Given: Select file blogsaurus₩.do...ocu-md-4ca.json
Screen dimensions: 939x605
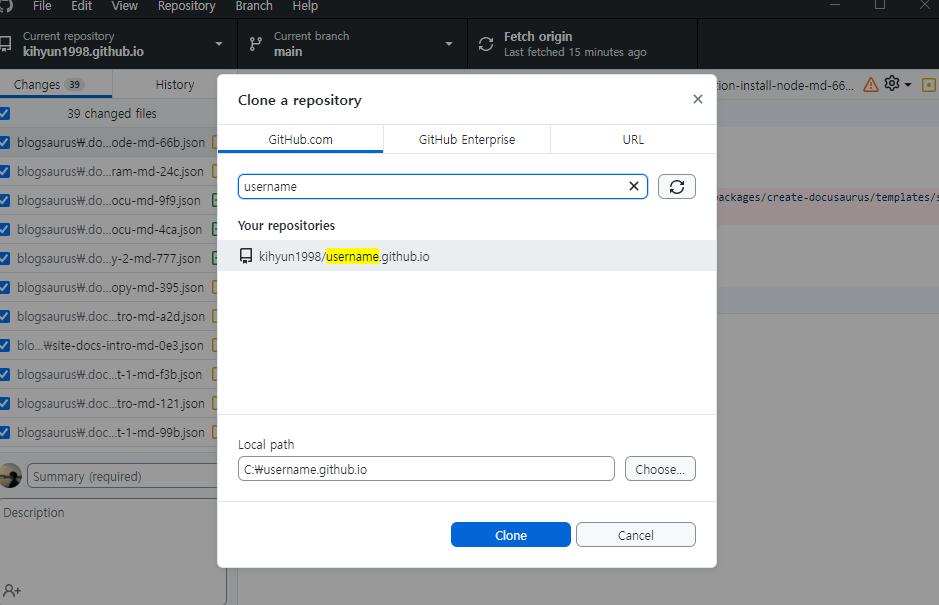Looking at the screenshot, I should 111,229.
